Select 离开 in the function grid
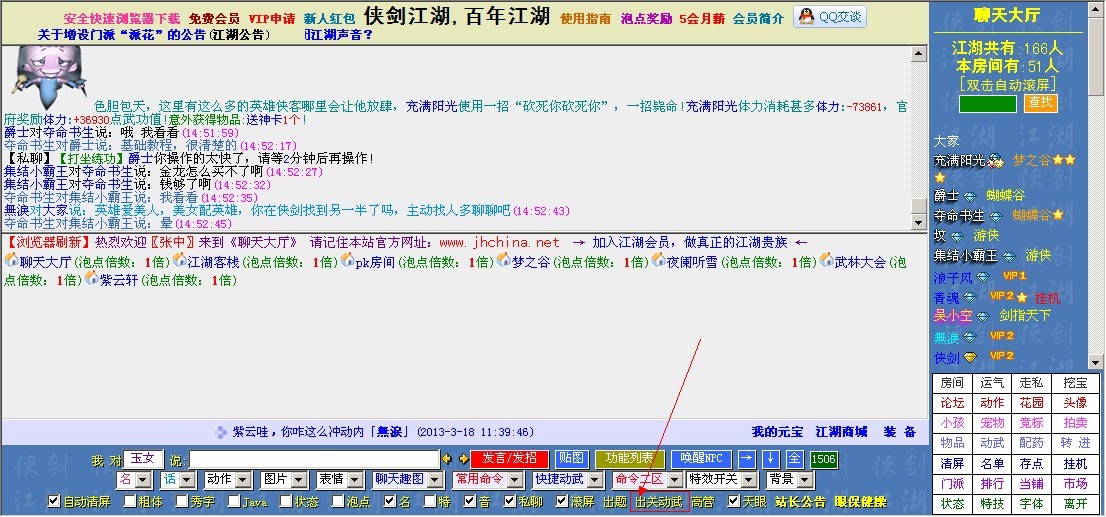 (1076, 504)
